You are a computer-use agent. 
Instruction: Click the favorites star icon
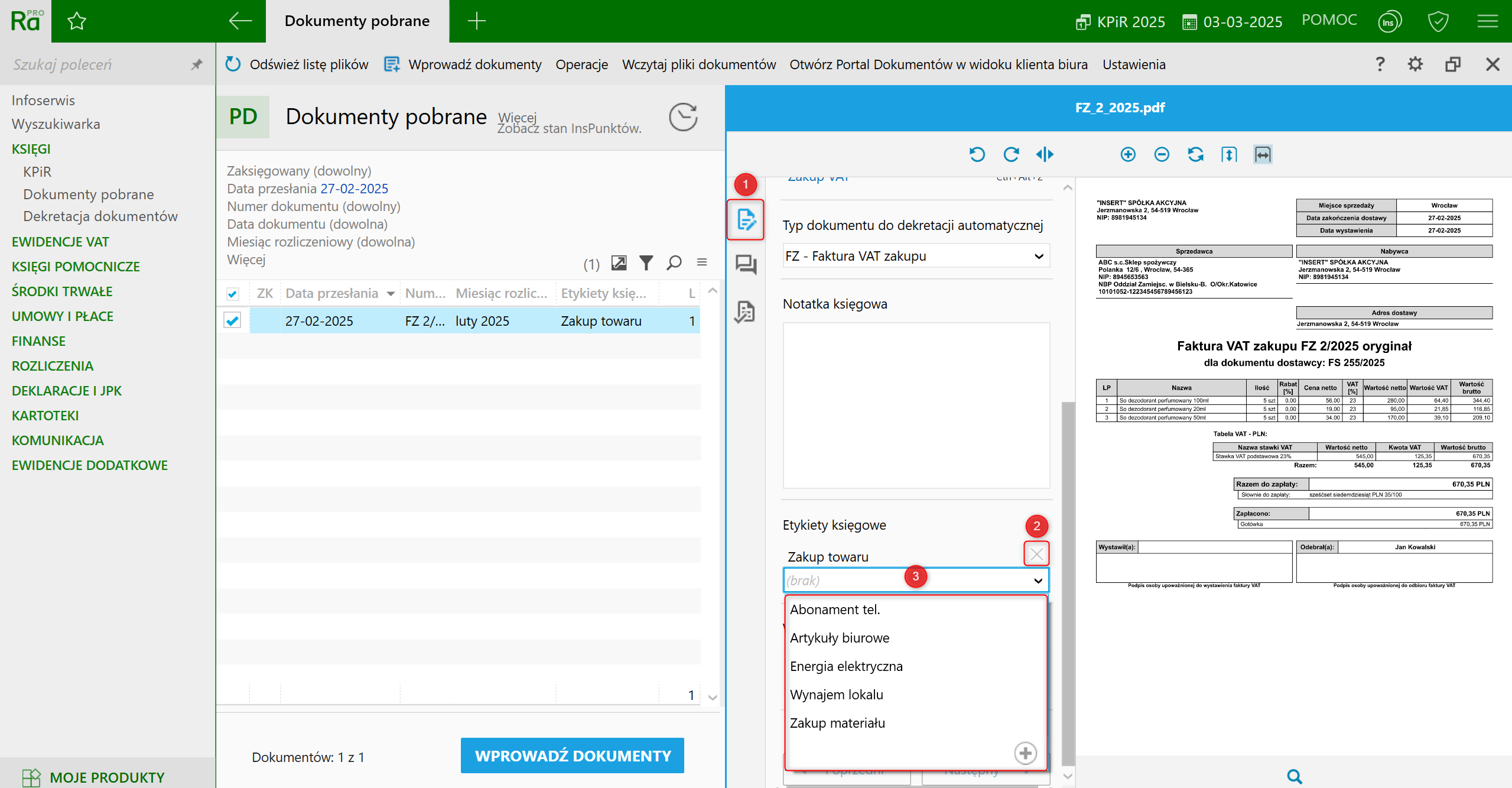coord(77,21)
